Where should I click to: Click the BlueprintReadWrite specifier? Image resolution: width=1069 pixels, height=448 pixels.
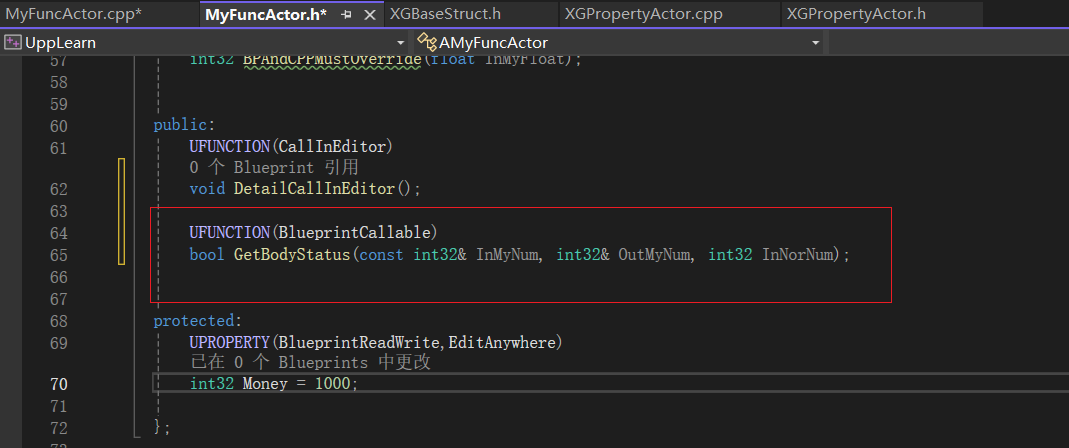tap(361, 343)
